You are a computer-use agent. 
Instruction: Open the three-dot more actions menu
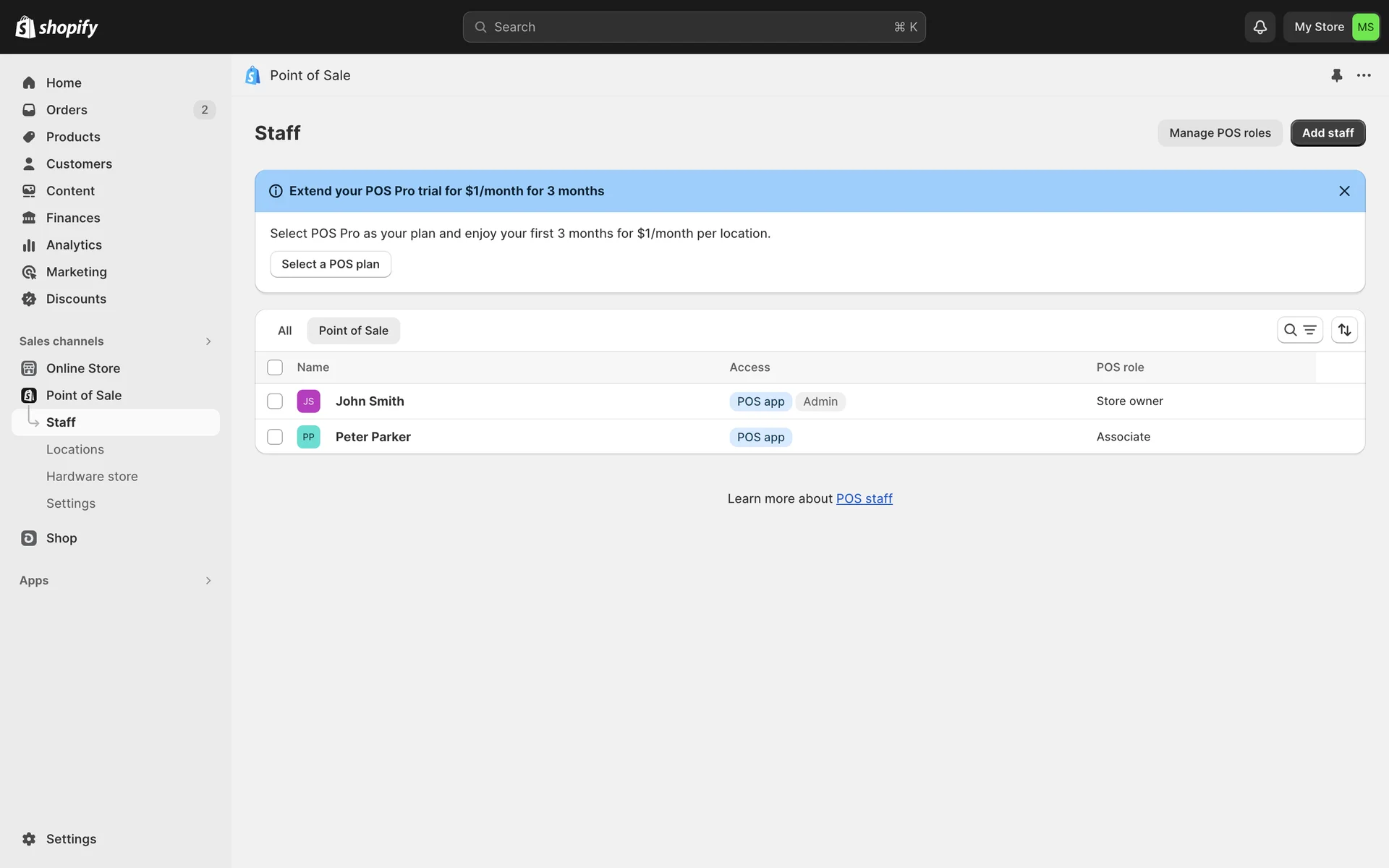tap(1364, 75)
